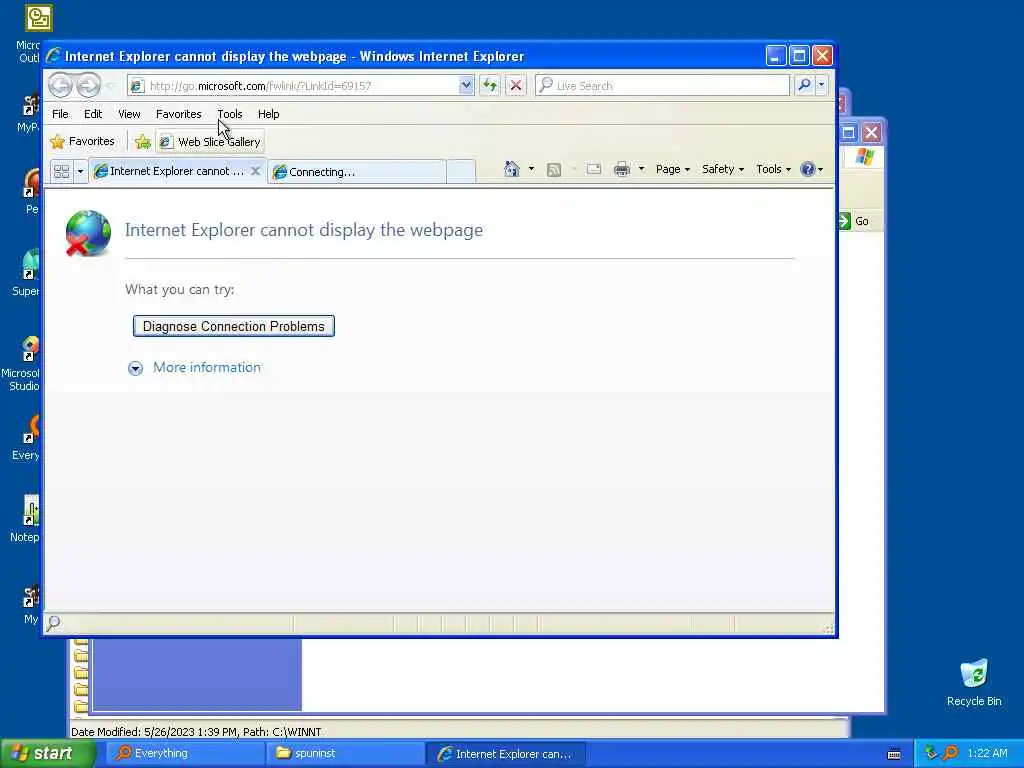Screen dimensions: 1024x768
Task: Click the Home page icon
Action: coord(511,169)
